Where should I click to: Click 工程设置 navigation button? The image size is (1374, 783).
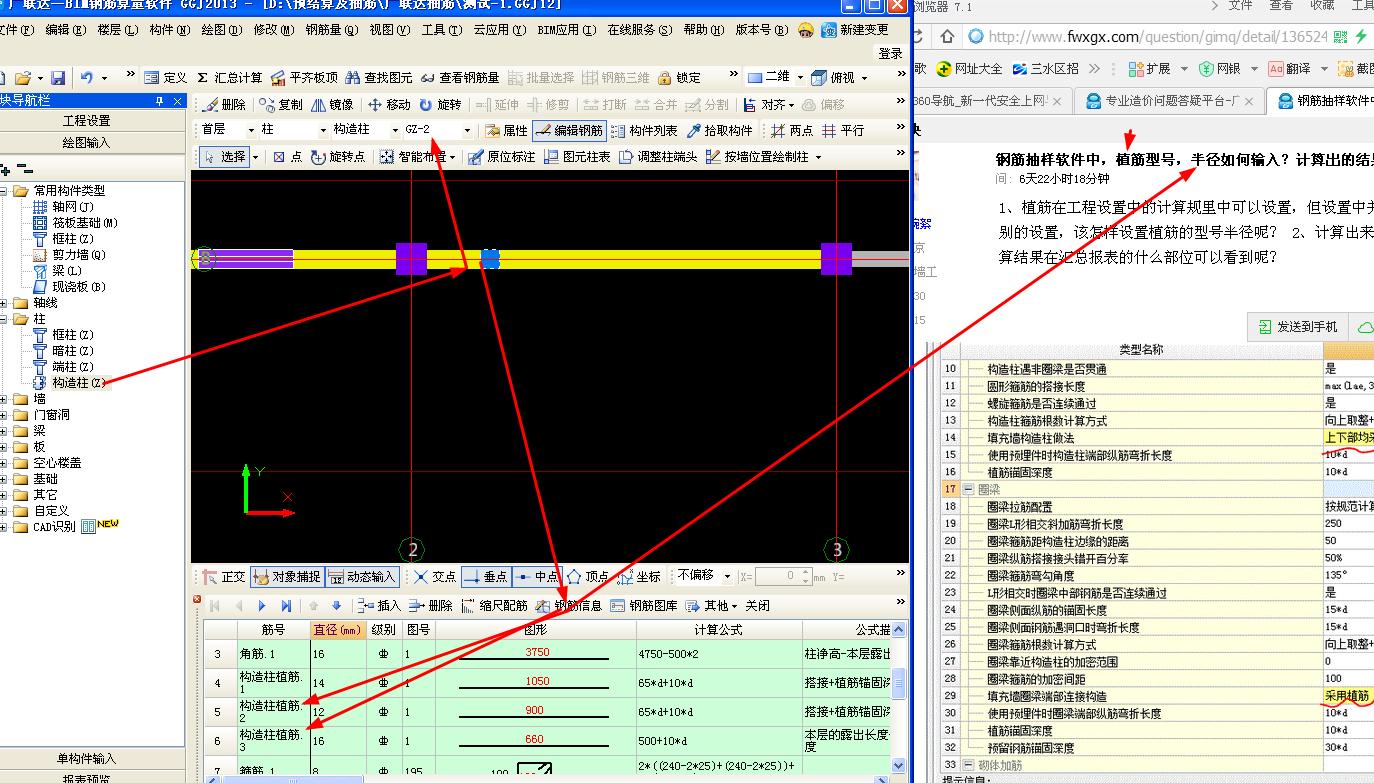tap(87, 120)
